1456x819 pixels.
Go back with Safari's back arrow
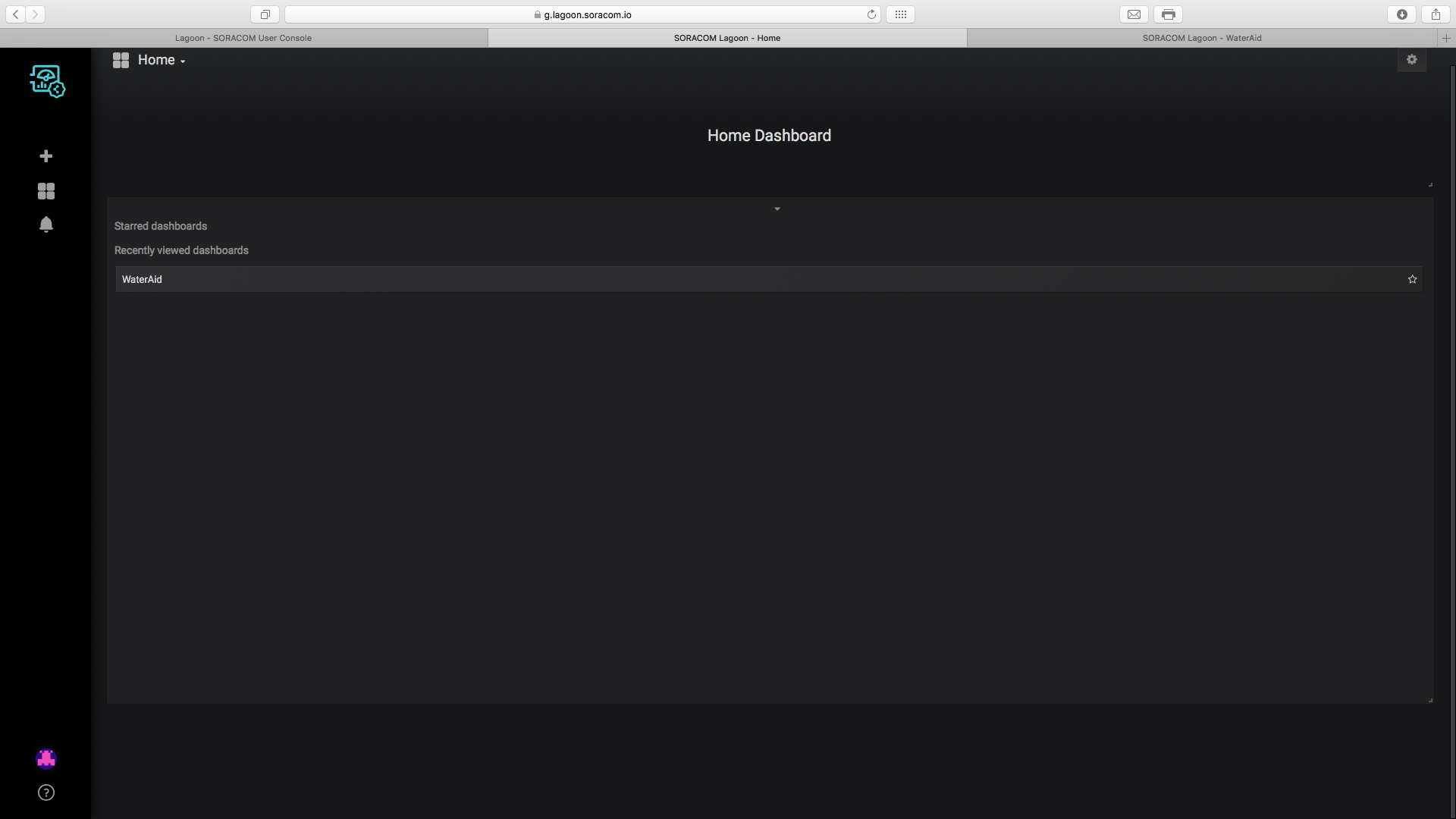pyautogui.click(x=16, y=14)
